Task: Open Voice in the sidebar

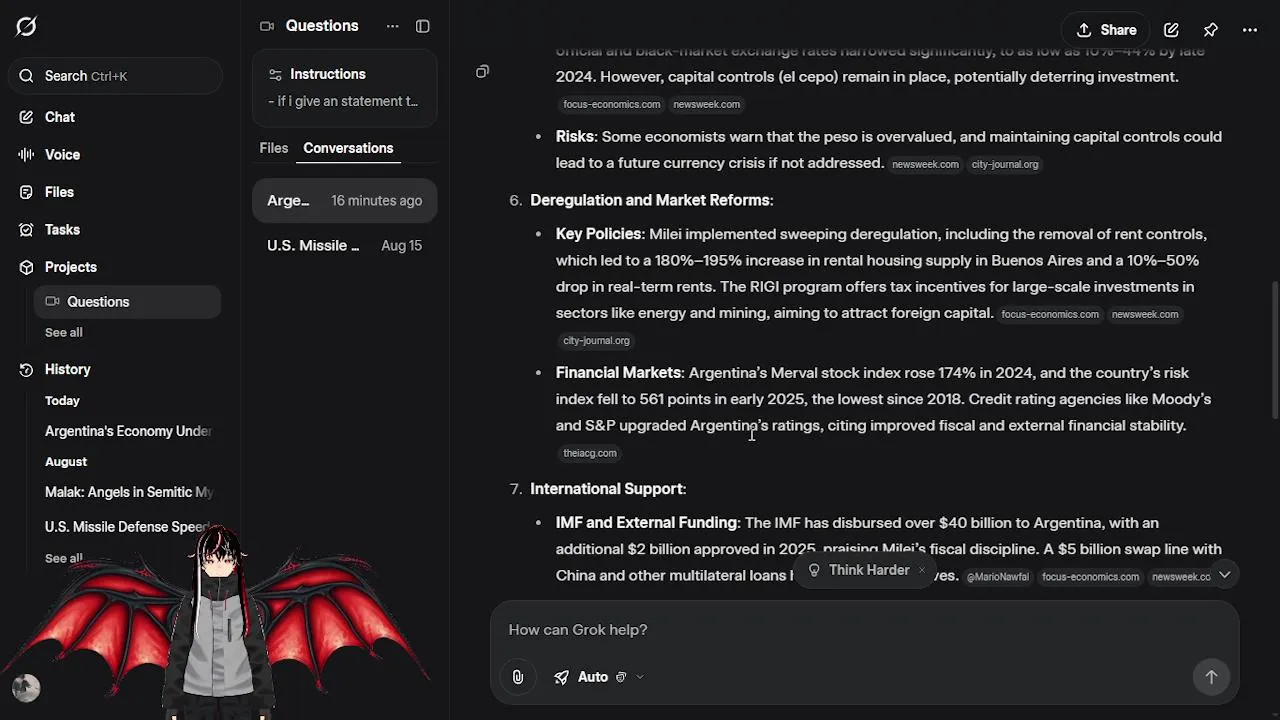Action: click(x=62, y=155)
